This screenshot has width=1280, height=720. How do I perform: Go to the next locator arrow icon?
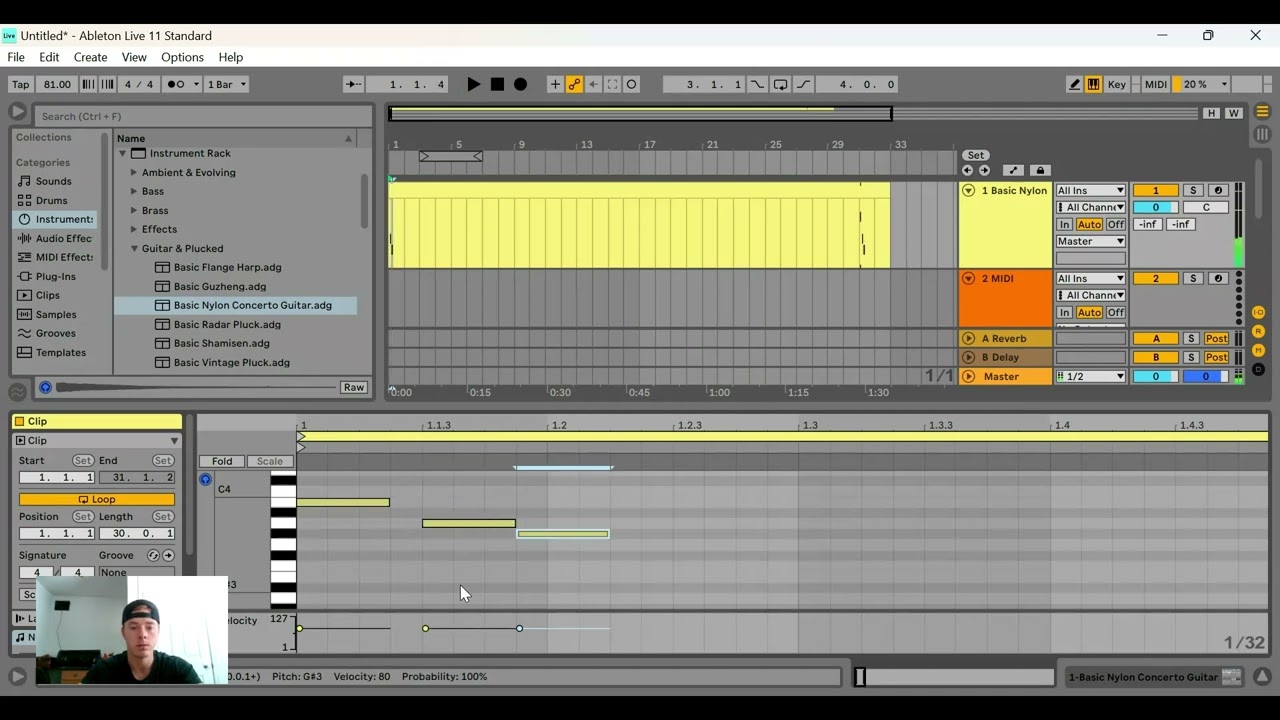coord(984,170)
